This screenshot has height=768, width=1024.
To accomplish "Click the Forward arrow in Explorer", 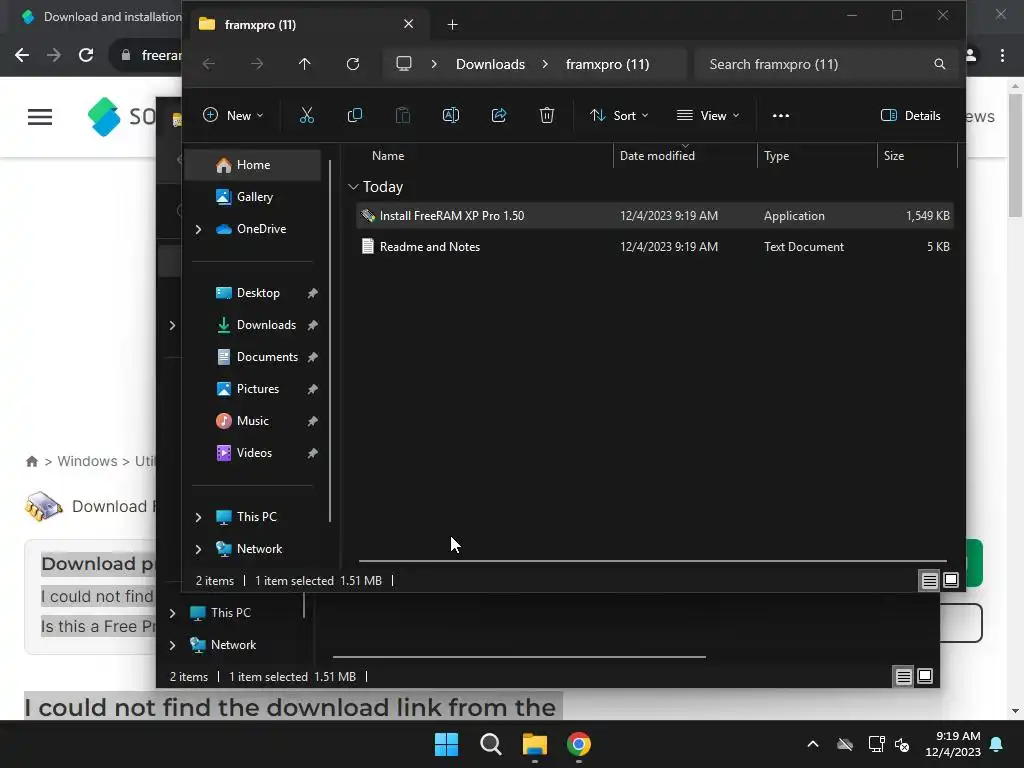I will coord(257,64).
